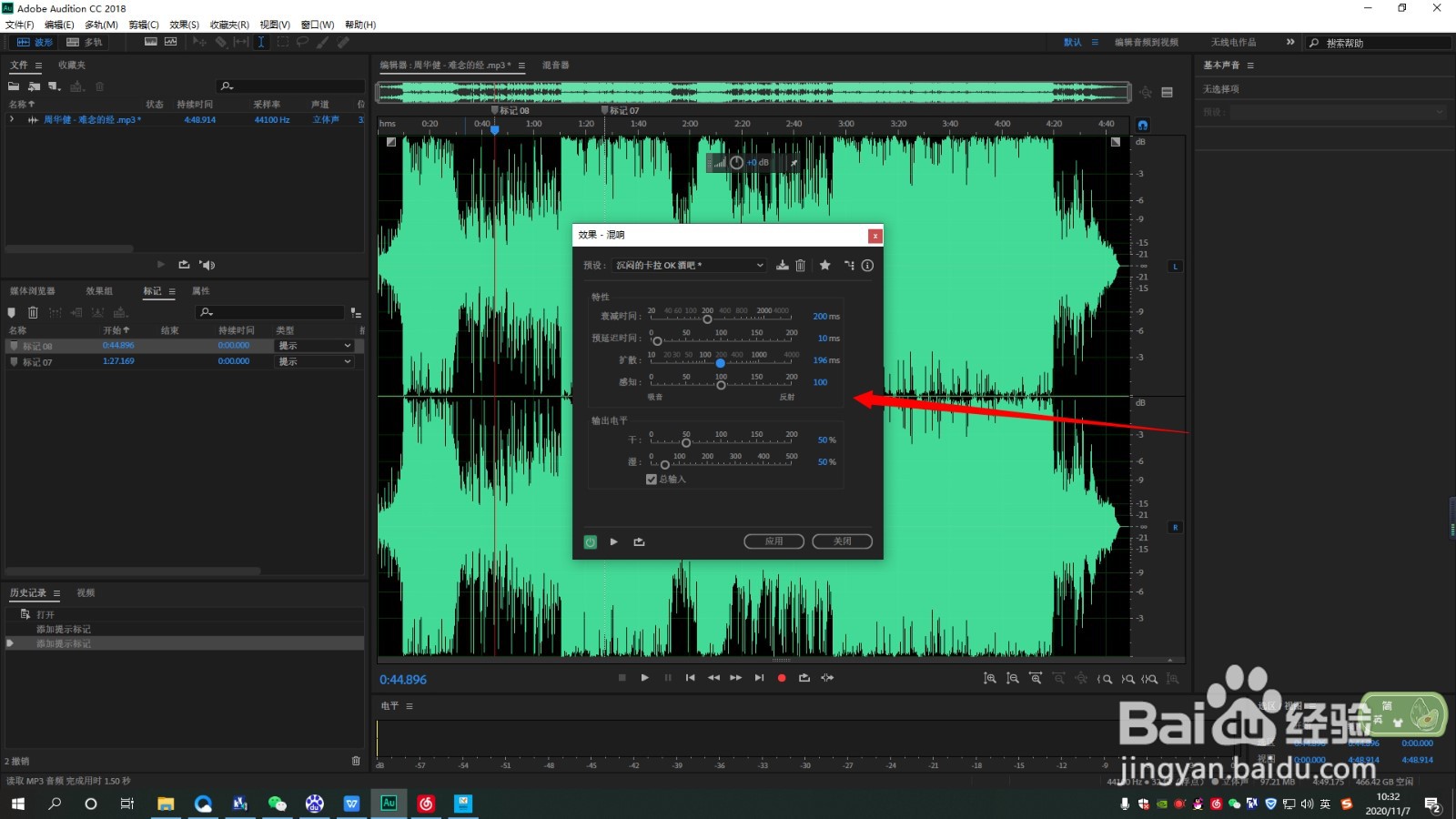Add cue marker in Markers panel

12,313
